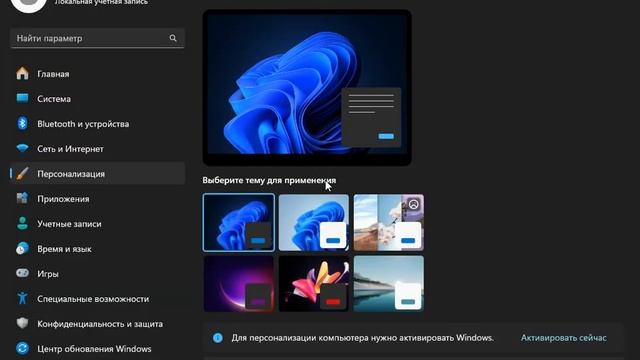Screen dimensions: 640x360
Task: Click the Найти параметр search field
Action: [97, 38]
